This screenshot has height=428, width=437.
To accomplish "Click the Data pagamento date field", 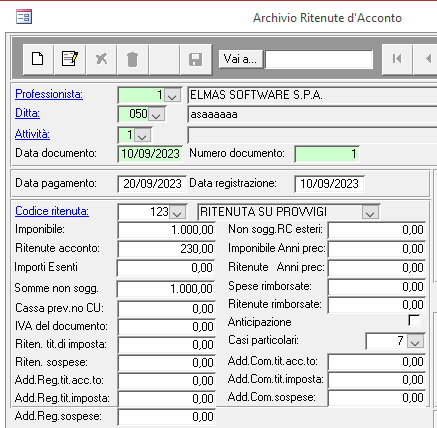I will [152, 184].
